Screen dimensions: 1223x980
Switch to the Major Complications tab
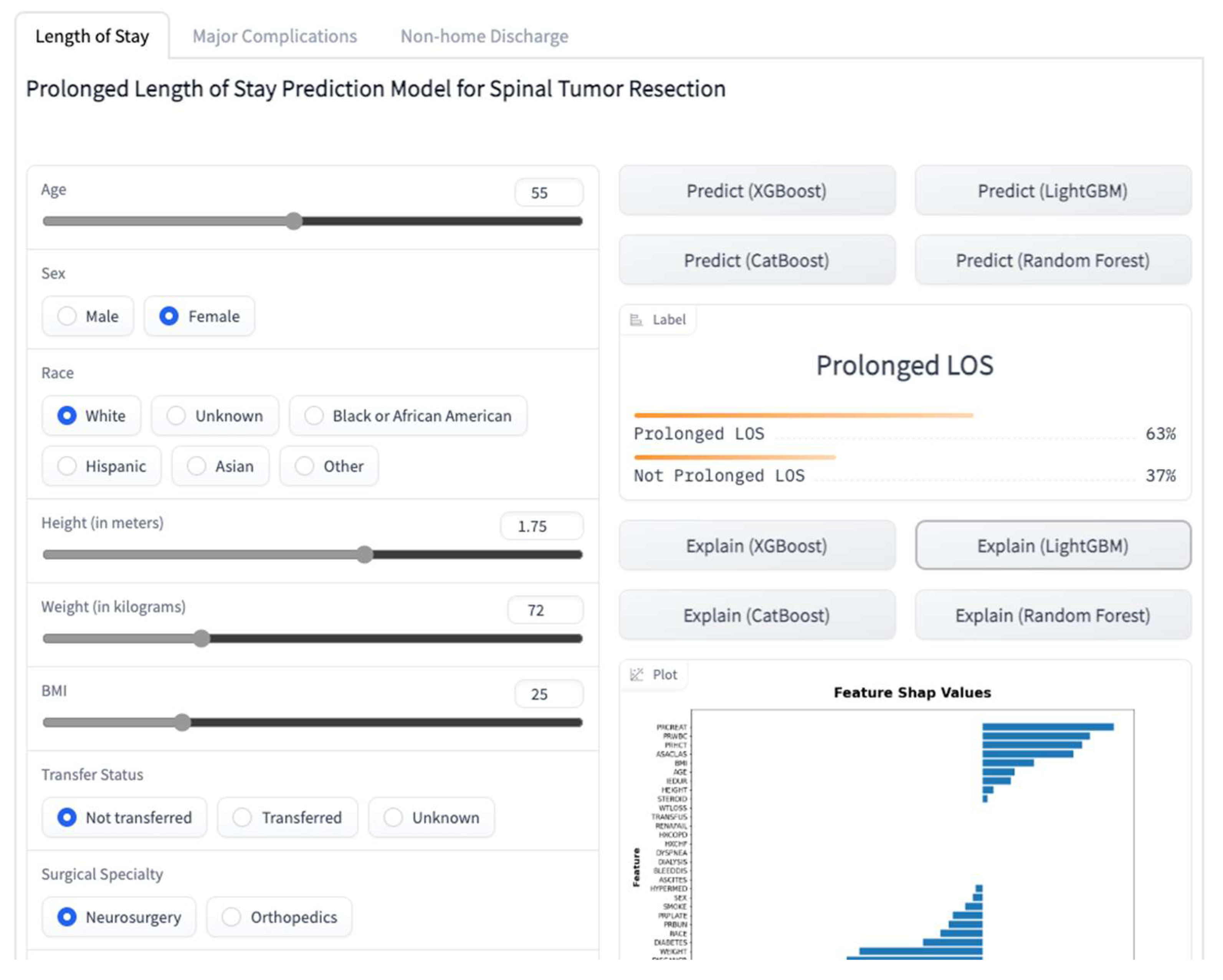[274, 36]
